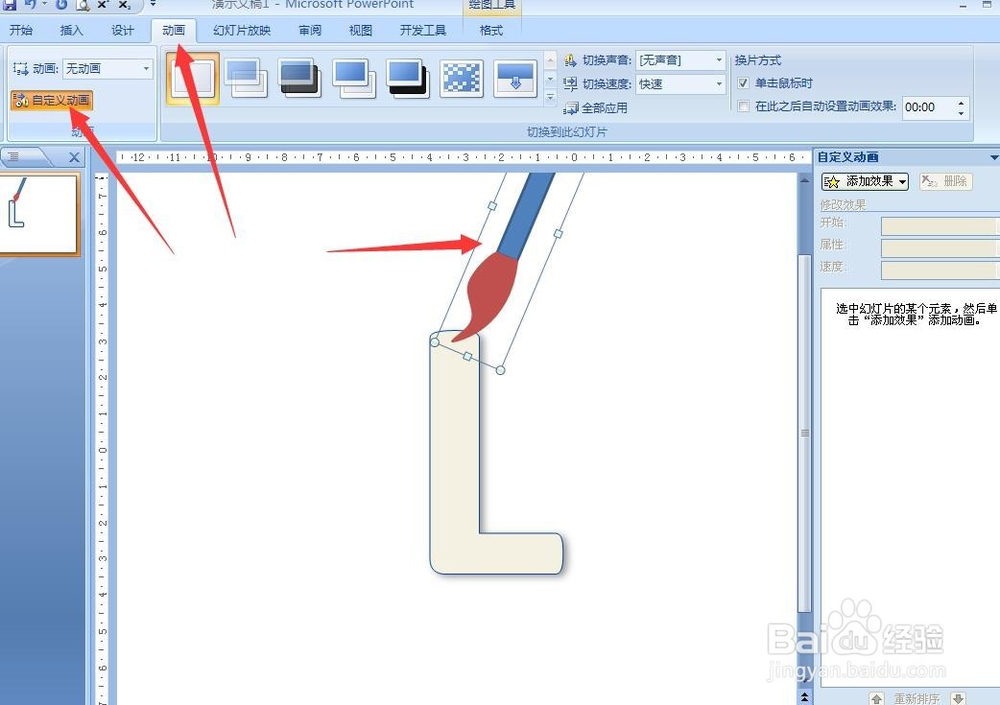Switch to the 开发工具 ribbon tab
This screenshot has width=1000, height=705.
(x=423, y=30)
